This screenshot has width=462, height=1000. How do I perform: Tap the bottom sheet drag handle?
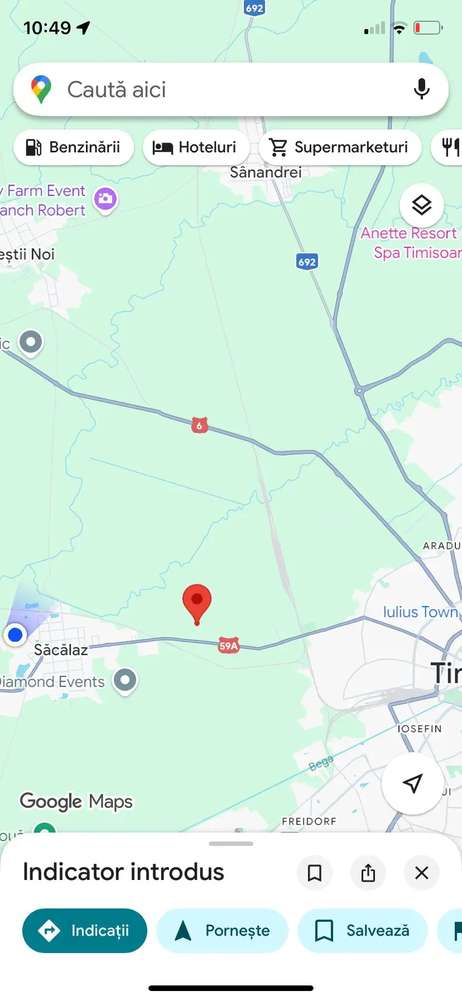tap(231, 843)
